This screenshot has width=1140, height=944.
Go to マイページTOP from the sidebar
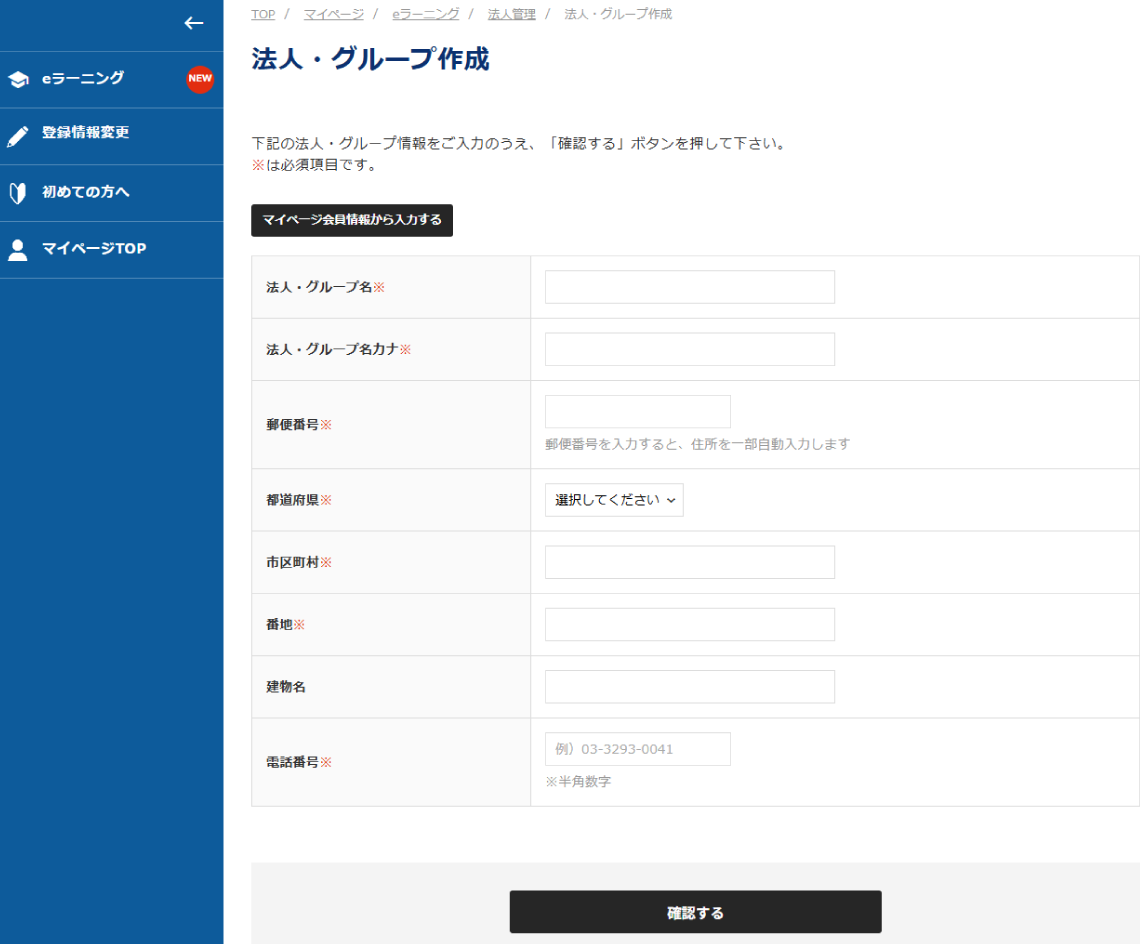94,249
